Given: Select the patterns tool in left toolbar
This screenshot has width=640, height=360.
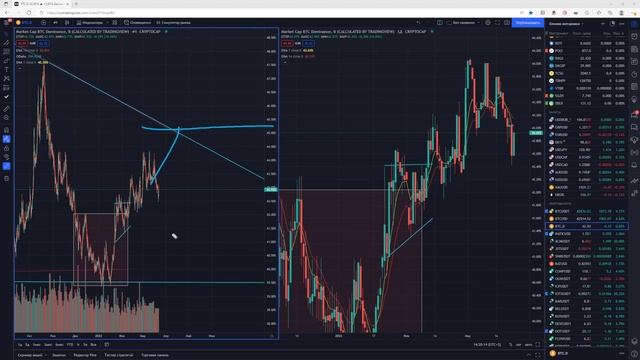Looking at the screenshot, I should [x=7, y=79].
